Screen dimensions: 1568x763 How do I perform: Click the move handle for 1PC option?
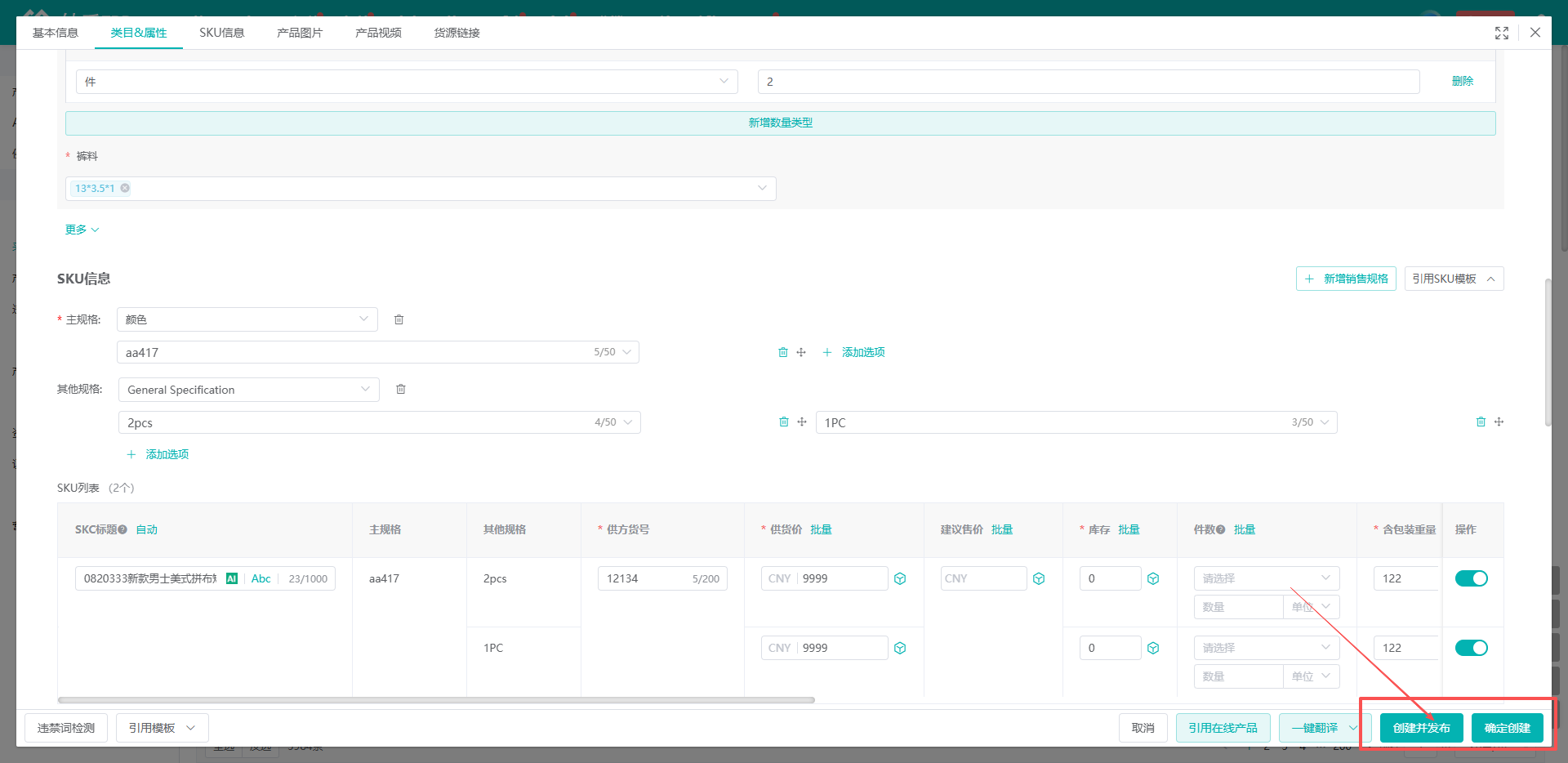click(1499, 422)
